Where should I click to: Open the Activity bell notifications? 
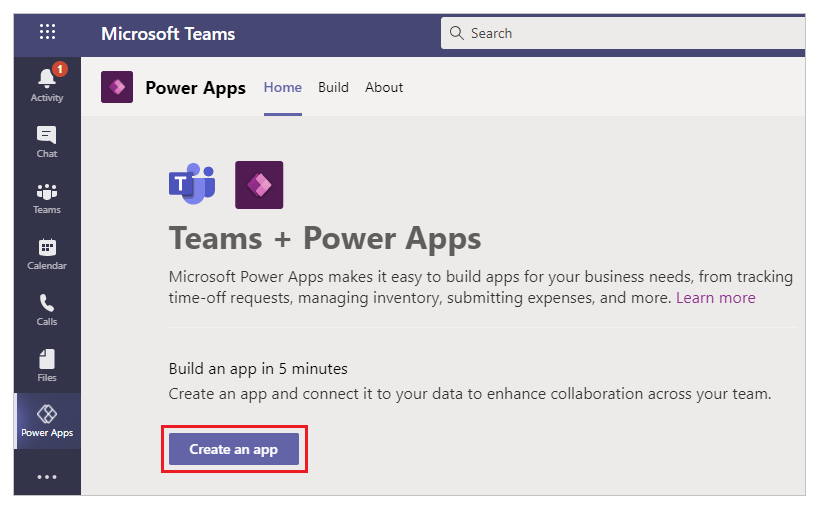click(x=47, y=84)
